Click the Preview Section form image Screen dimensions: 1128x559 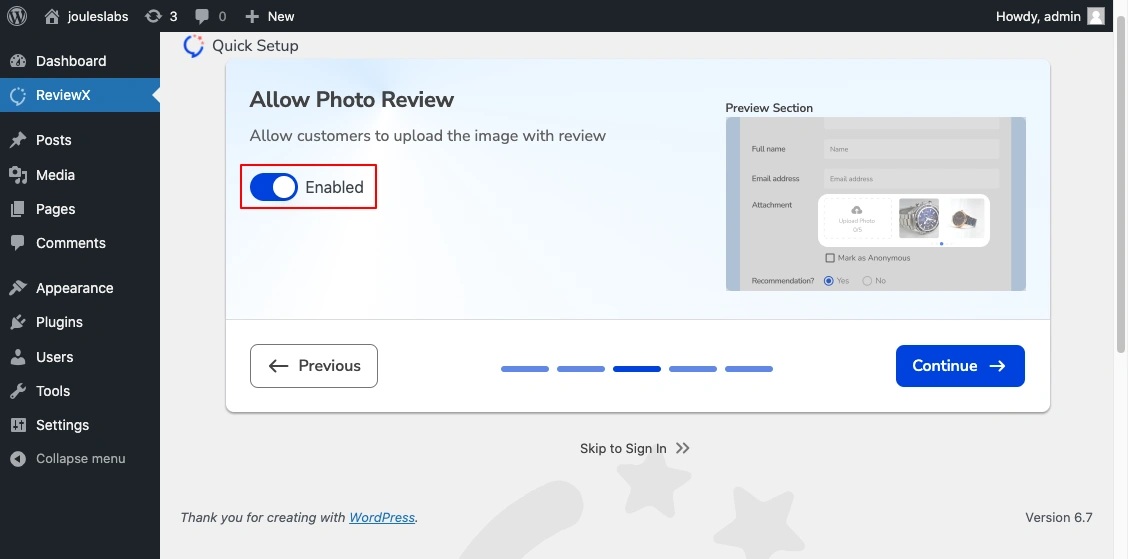coord(875,204)
